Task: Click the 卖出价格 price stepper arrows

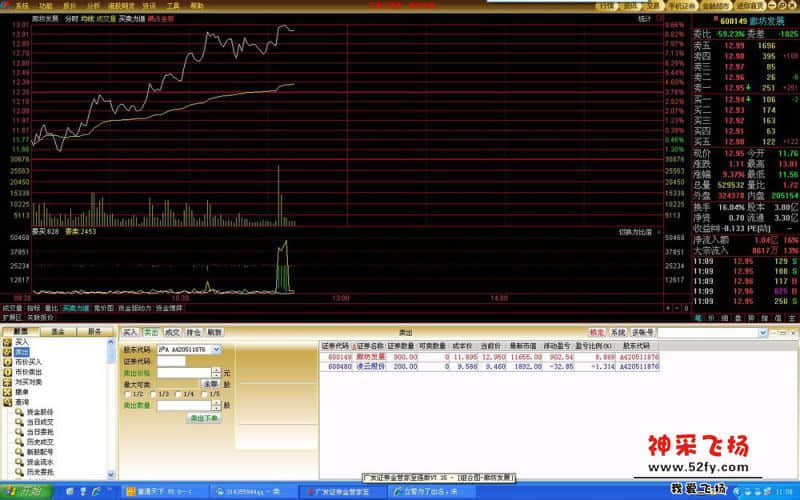Action: pos(217,372)
